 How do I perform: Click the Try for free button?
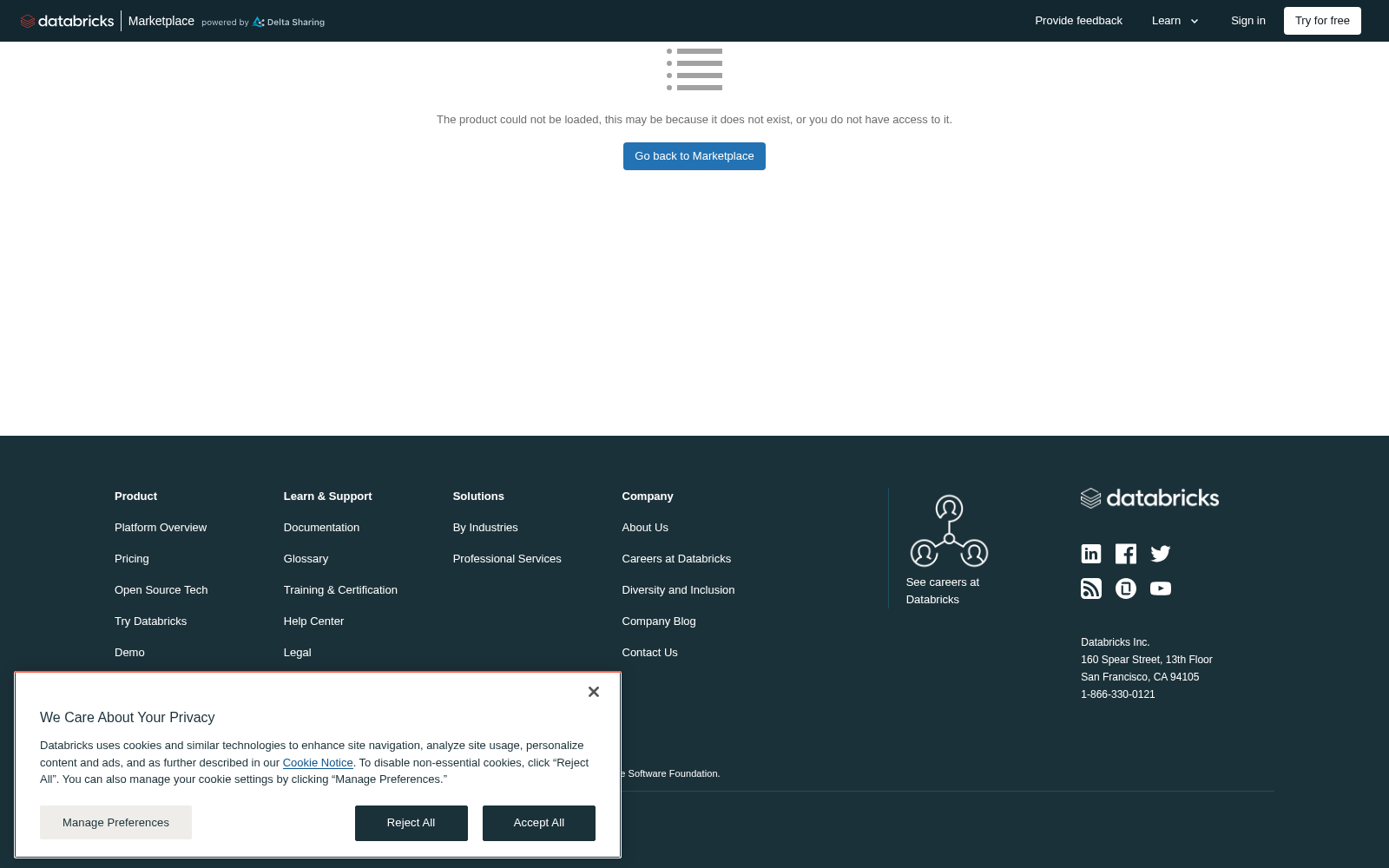click(1322, 21)
